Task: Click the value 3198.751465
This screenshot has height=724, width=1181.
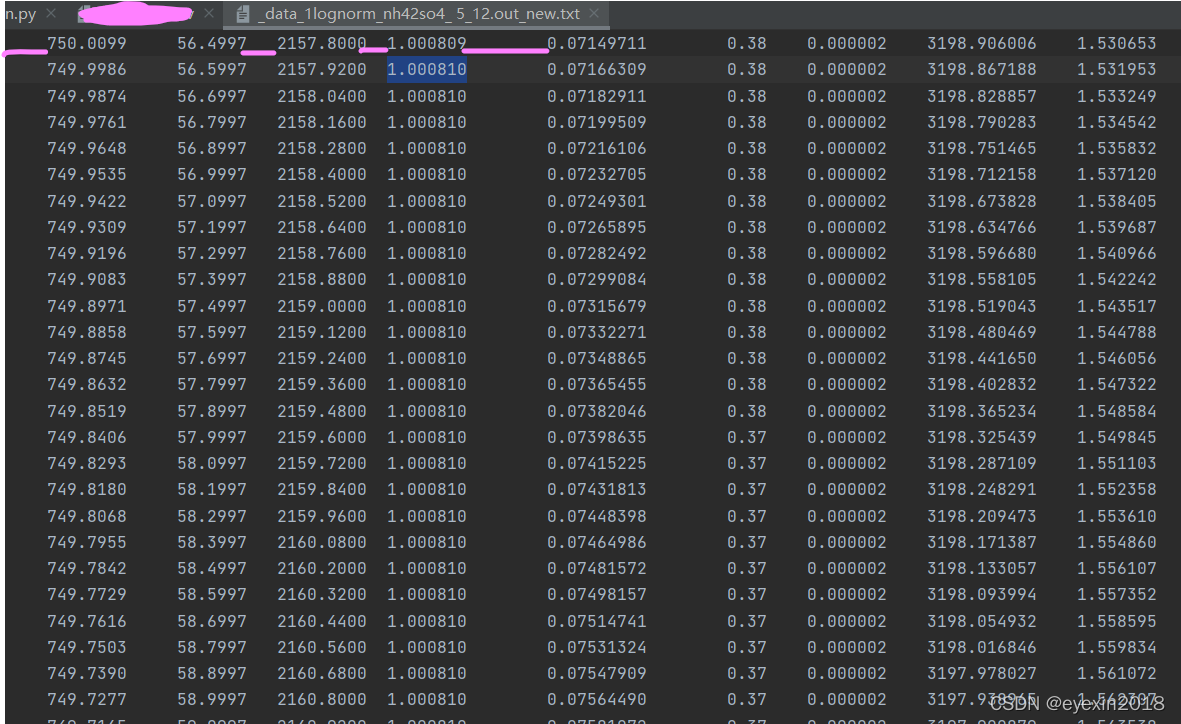Action: [981, 148]
